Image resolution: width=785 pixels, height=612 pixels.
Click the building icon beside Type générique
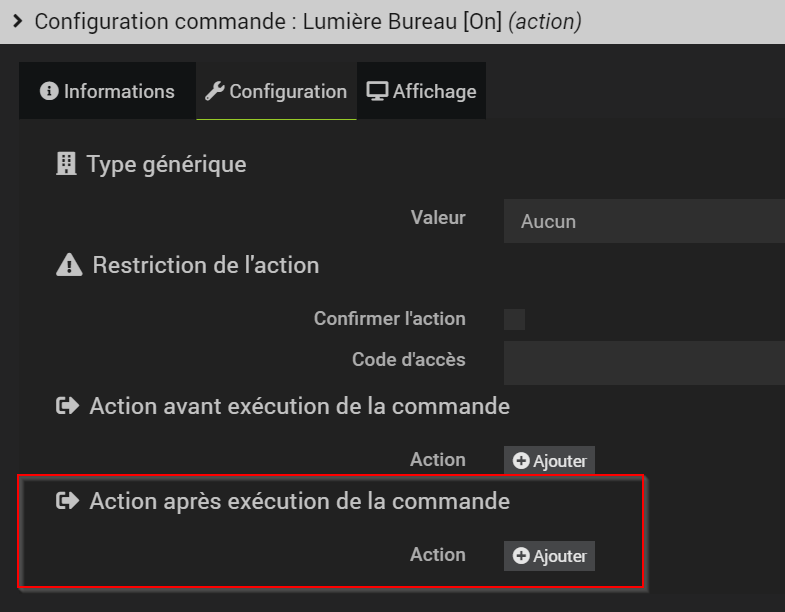point(66,164)
